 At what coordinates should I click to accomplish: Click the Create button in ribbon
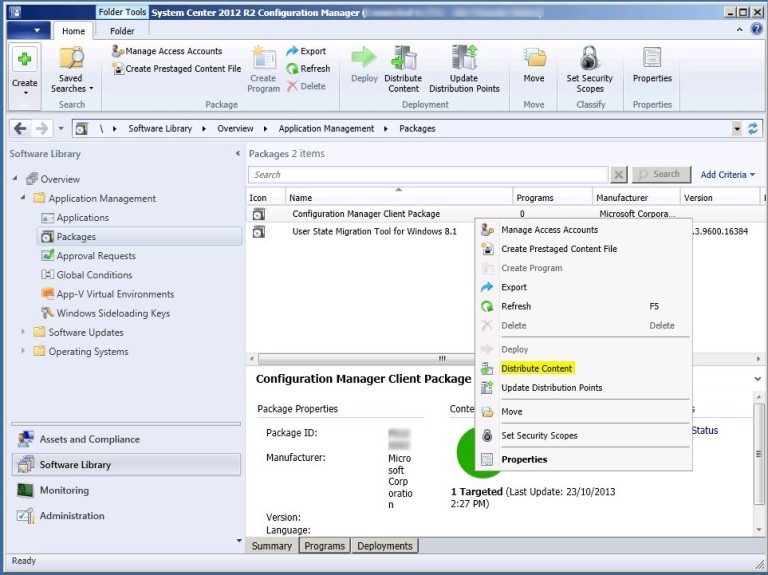click(x=24, y=68)
